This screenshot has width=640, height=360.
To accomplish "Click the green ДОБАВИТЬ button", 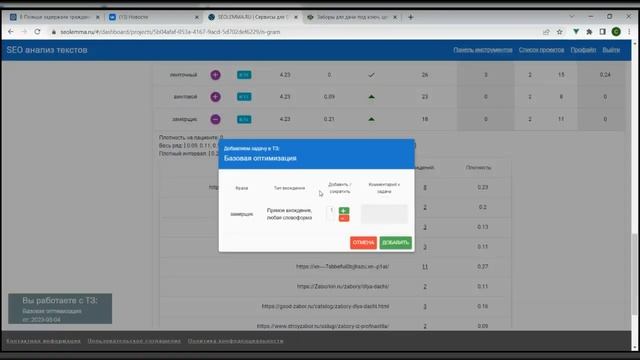I will click(x=396, y=242).
